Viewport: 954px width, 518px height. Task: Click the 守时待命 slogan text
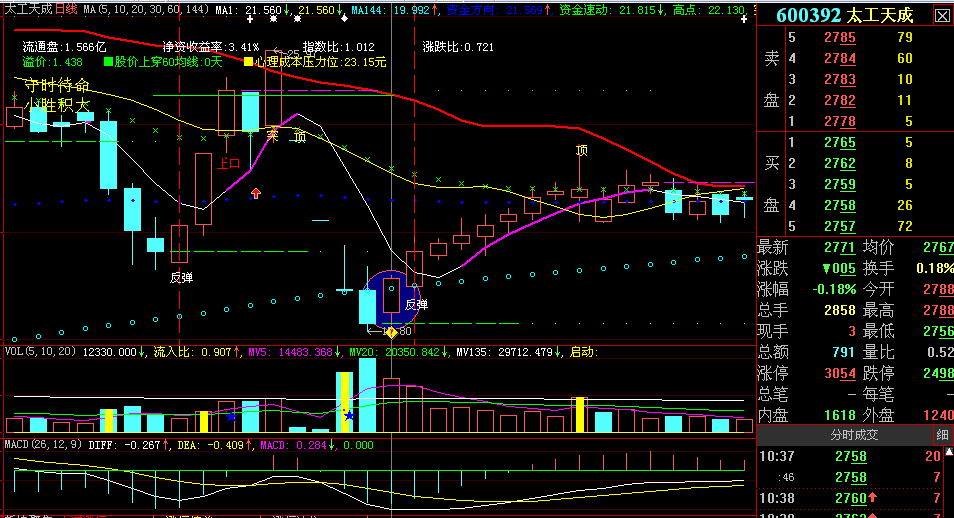(x=57, y=85)
